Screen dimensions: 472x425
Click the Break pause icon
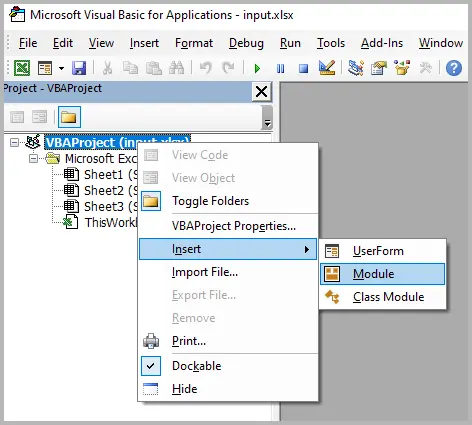[281, 69]
